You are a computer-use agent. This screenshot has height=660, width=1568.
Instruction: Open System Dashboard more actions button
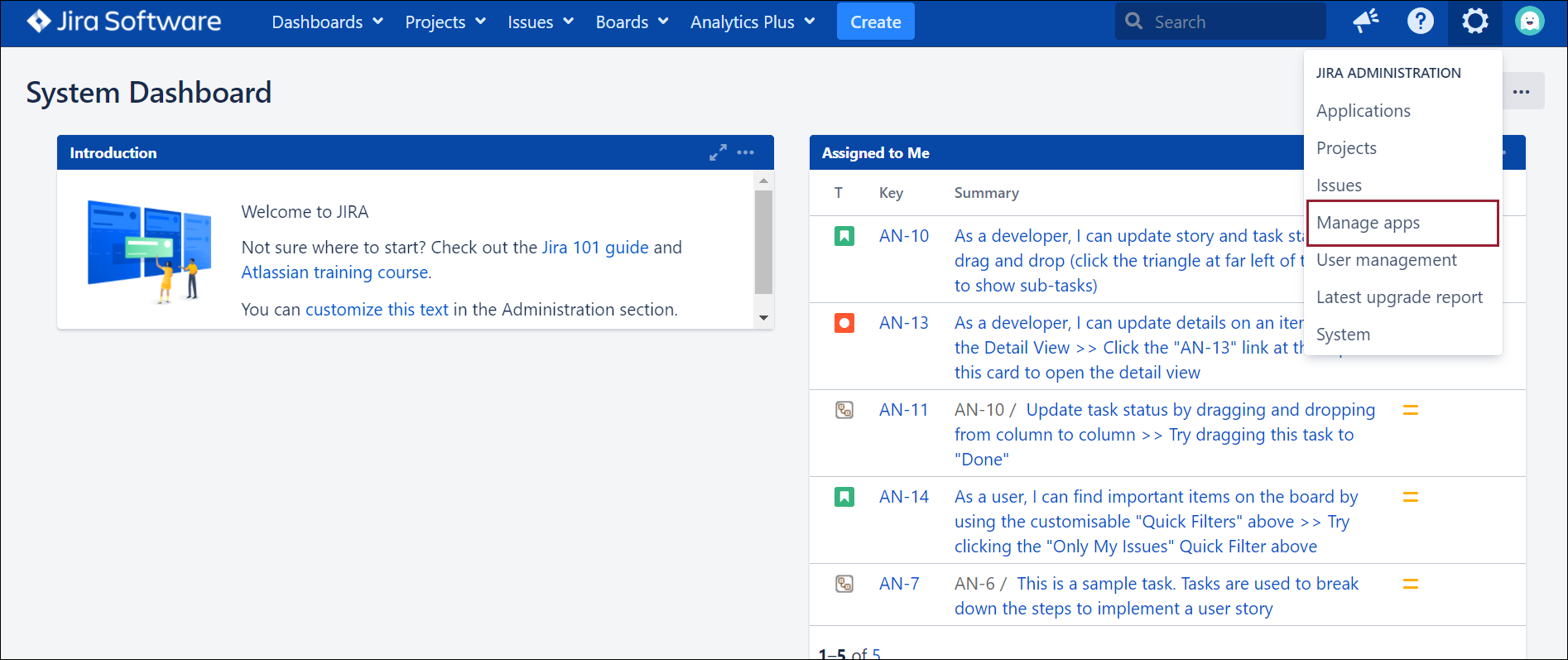pyautogui.click(x=1522, y=92)
